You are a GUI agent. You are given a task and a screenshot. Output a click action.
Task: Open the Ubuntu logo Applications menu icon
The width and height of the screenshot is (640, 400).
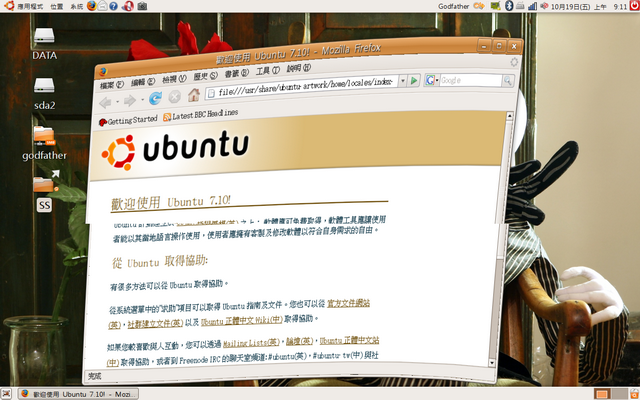(9, 6)
